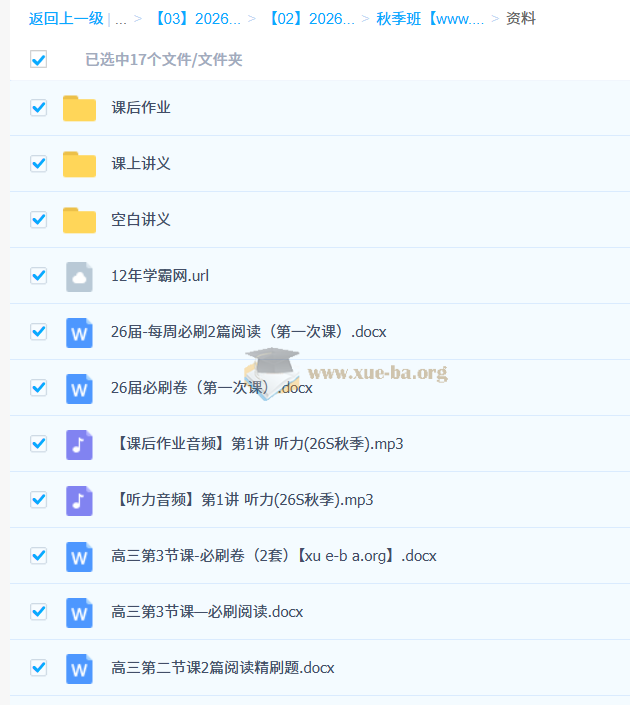The image size is (630, 705).
Task: Click the Word icon for 26届必刷卷 document
Action: pyautogui.click(x=79, y=388)
